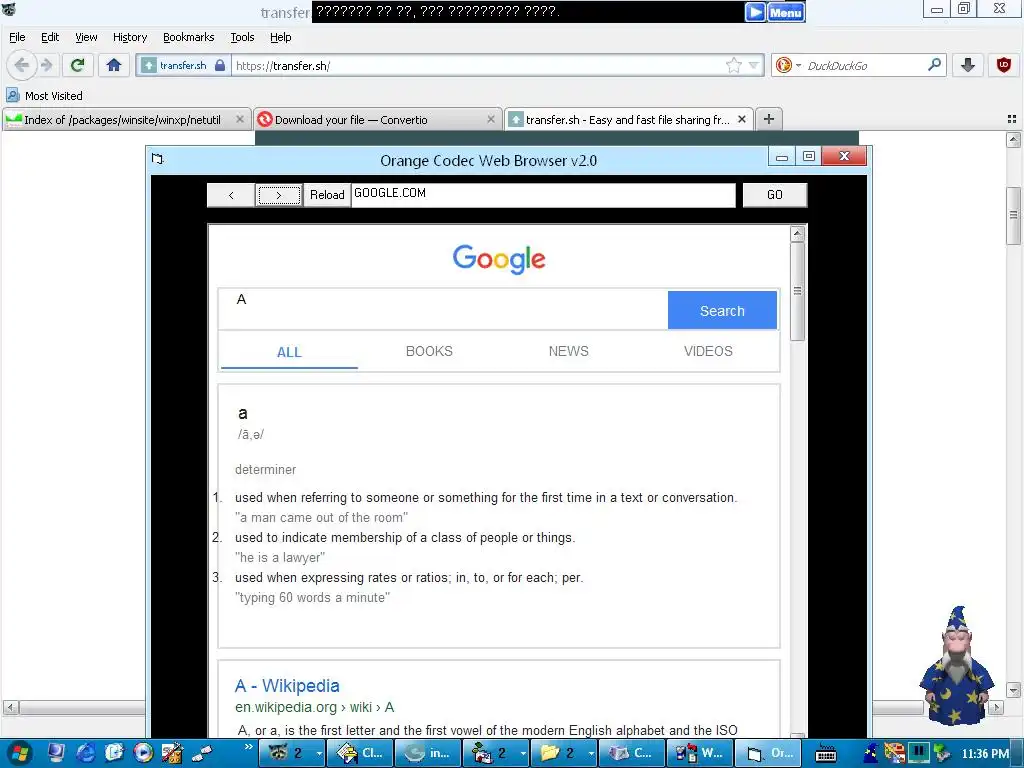Click Orange Codec page scrollbar thumb
This screenshot has height=768, width=1024.
pyautogui.click(x=797, y=291)
